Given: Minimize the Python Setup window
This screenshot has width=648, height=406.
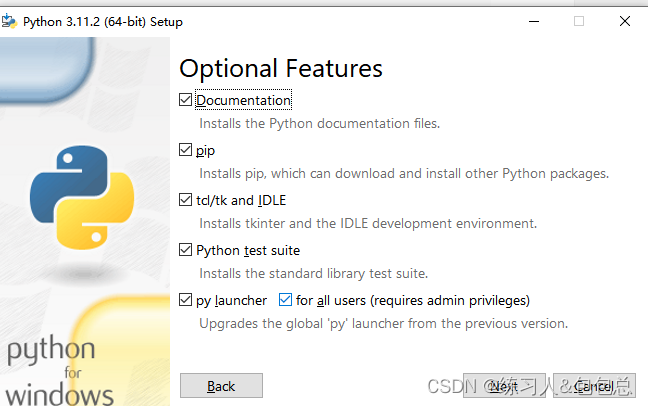Looking at the screenshot, I should pos(531,21).
